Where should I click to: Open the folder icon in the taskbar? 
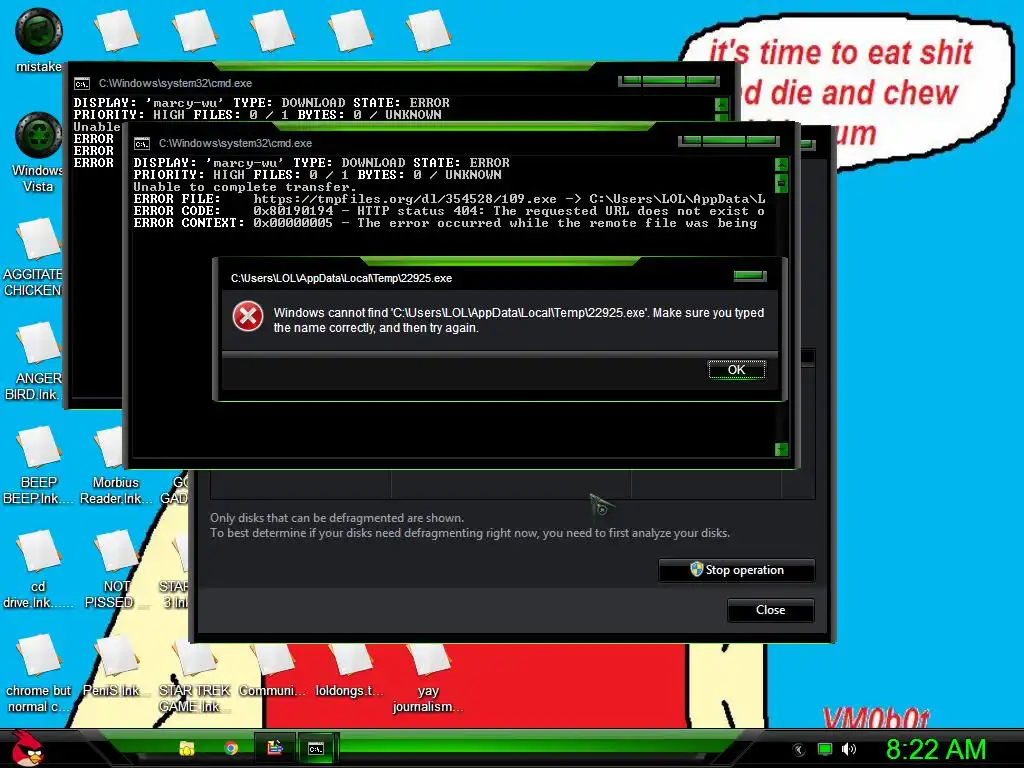point(187,748)
